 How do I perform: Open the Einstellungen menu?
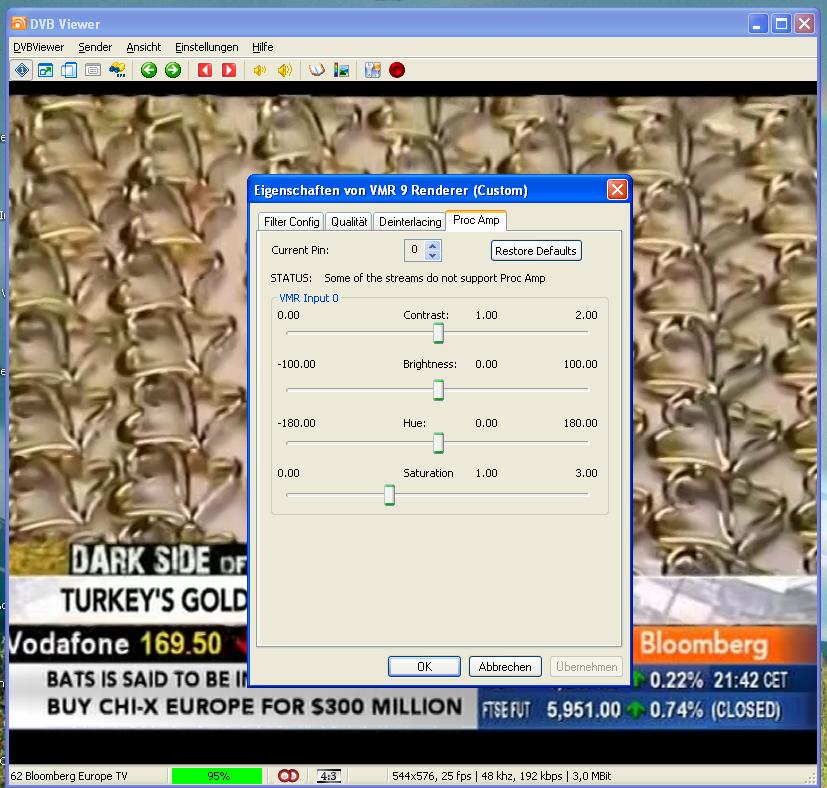pyautogui.click(x=207, y=47)
